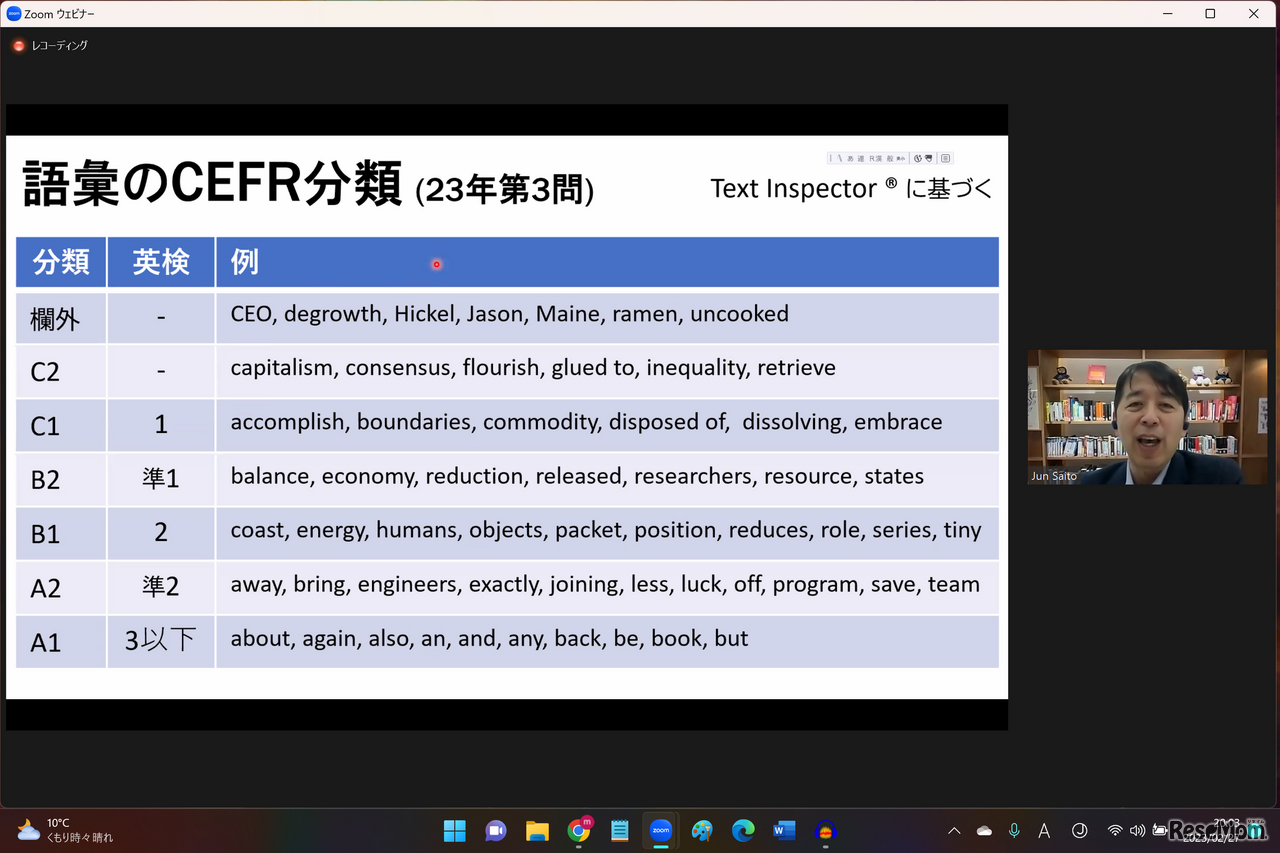Close the Zoom ウェビナー window
1280x853 pixels.
(1254, 14)
